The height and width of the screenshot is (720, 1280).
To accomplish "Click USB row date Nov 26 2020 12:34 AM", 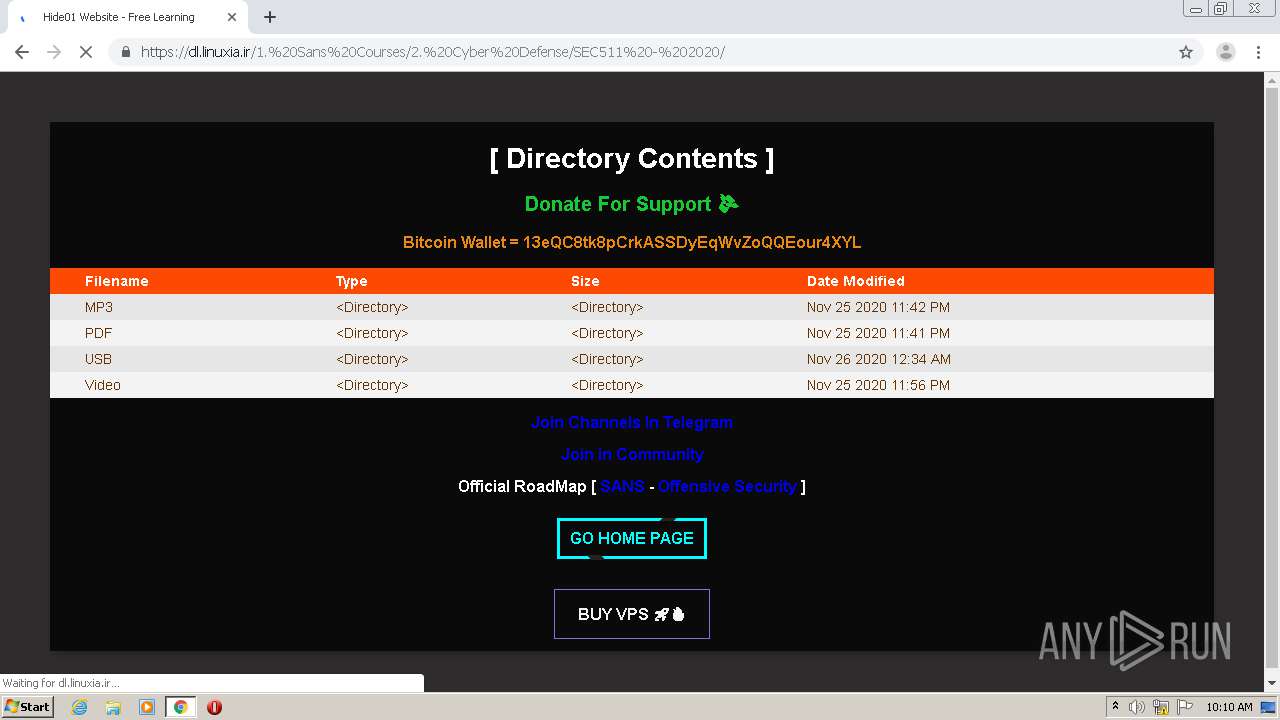I will coord(879,359).
